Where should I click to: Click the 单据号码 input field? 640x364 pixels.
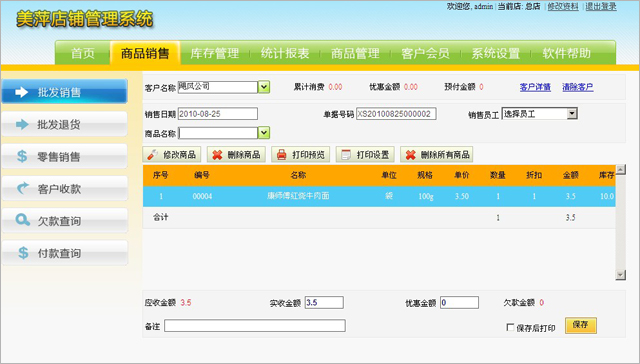click(x=396, y=114)
